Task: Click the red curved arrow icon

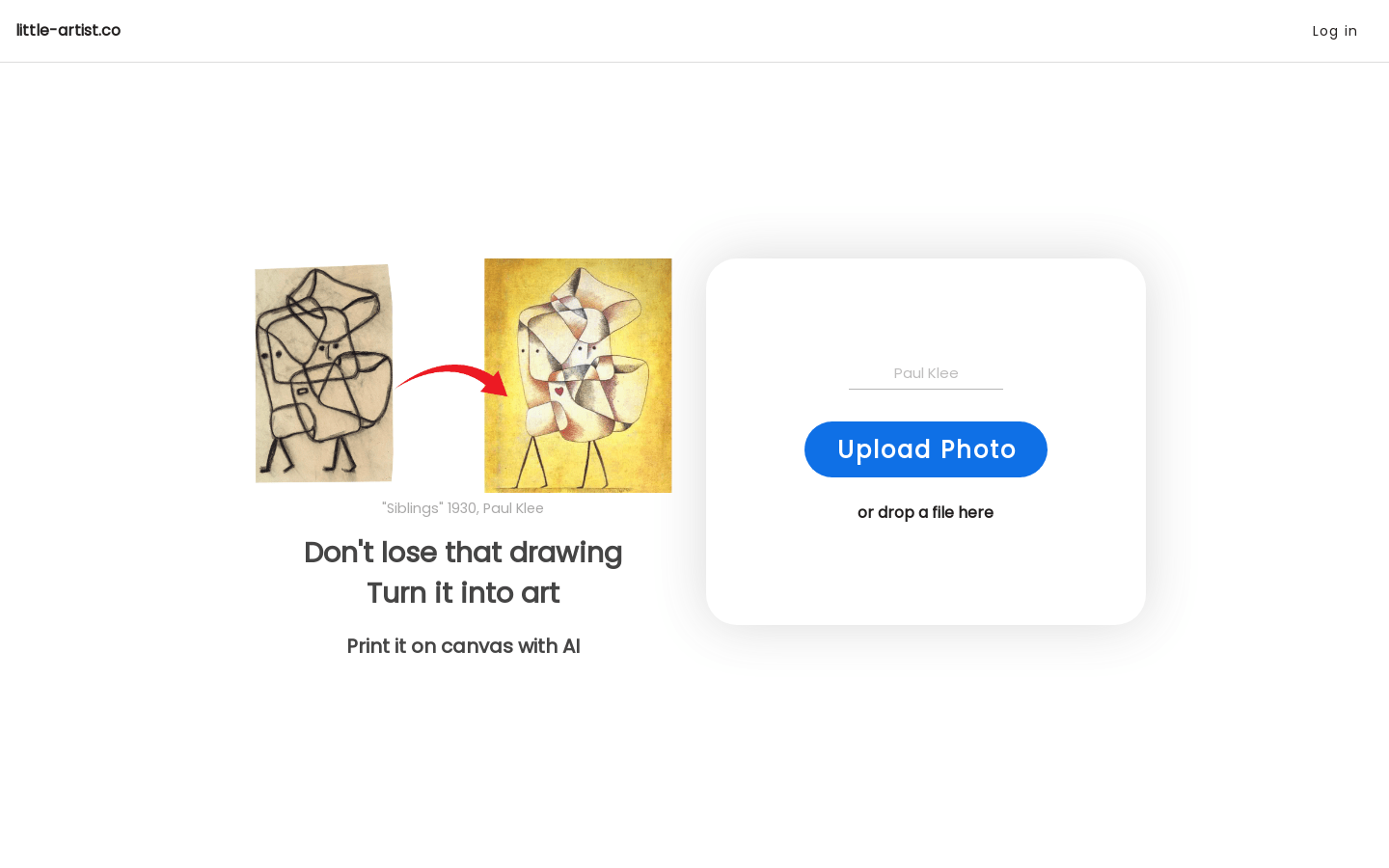Action: (x=451, y=378)
